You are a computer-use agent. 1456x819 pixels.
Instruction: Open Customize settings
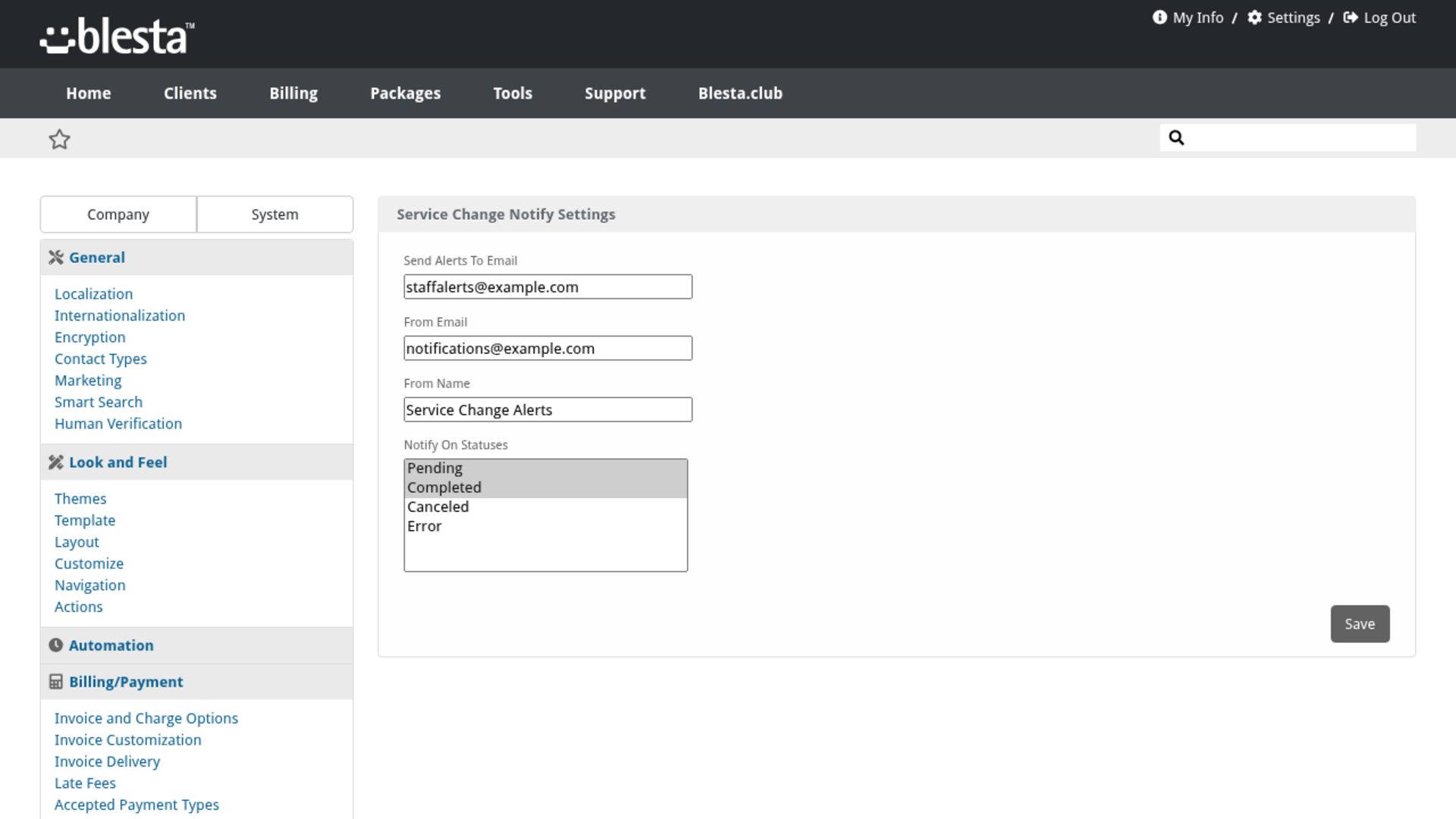tap(89, 563)
